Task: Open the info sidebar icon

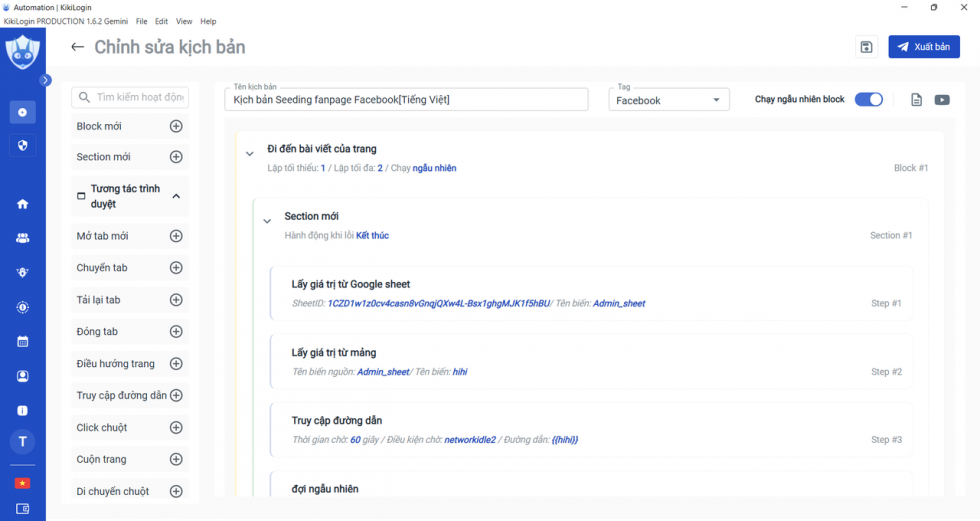Action: tap(22, 410)
